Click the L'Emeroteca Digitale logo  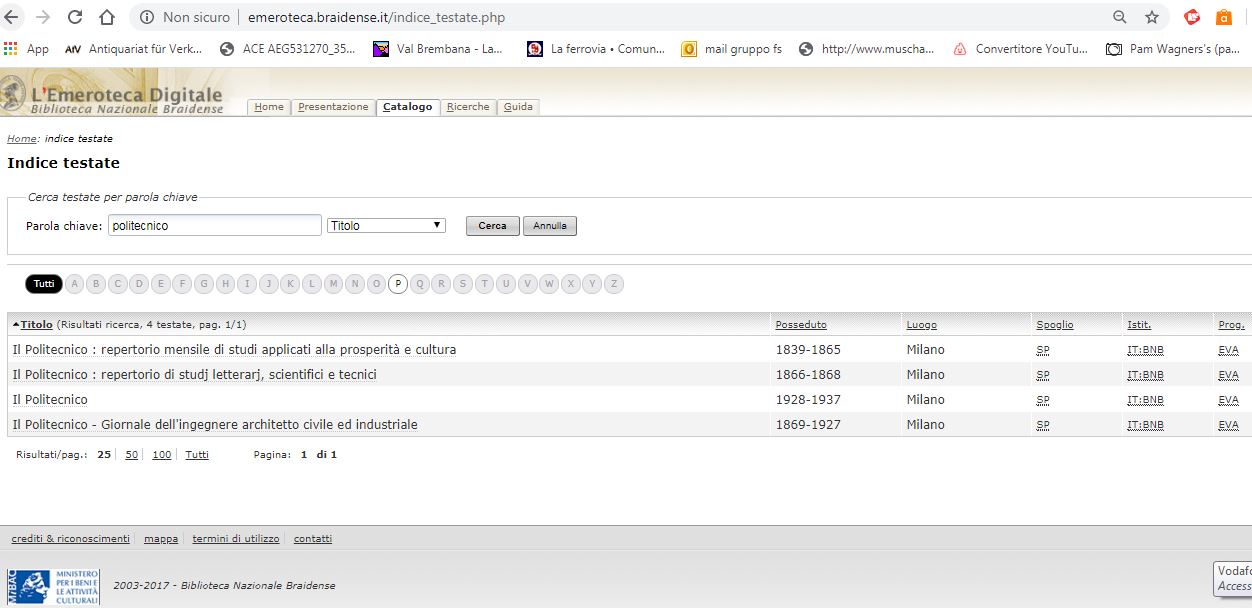[115, 97]
